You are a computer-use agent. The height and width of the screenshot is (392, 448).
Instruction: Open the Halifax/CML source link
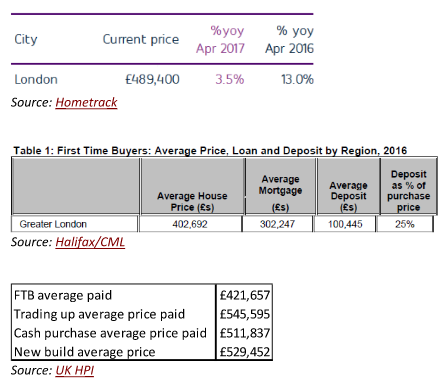(x=90, y=242)
